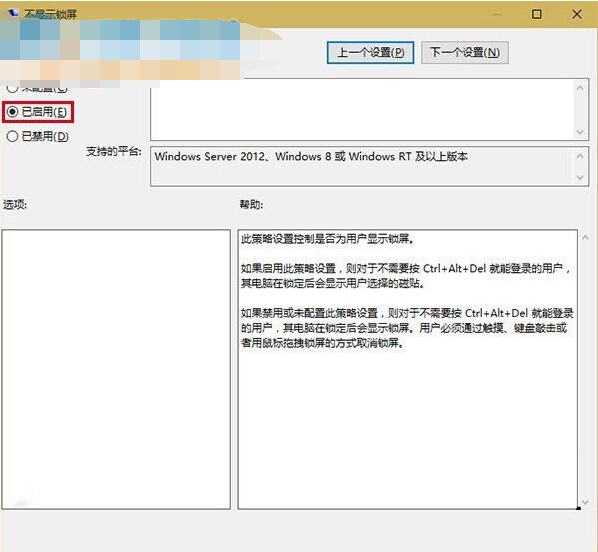Click up arrow of comment box scrollbar
Image resolution: width=598 pixels, height=552 pixels.
[580, 88]
